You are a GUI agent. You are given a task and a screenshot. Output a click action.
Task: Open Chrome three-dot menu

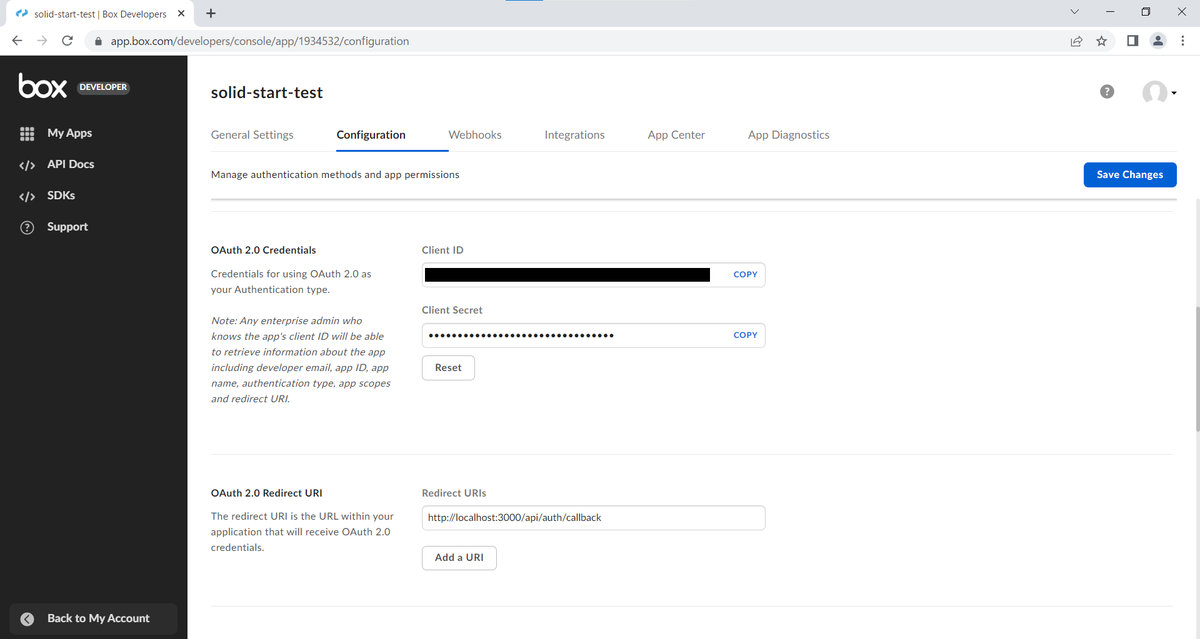(1183, 41)
